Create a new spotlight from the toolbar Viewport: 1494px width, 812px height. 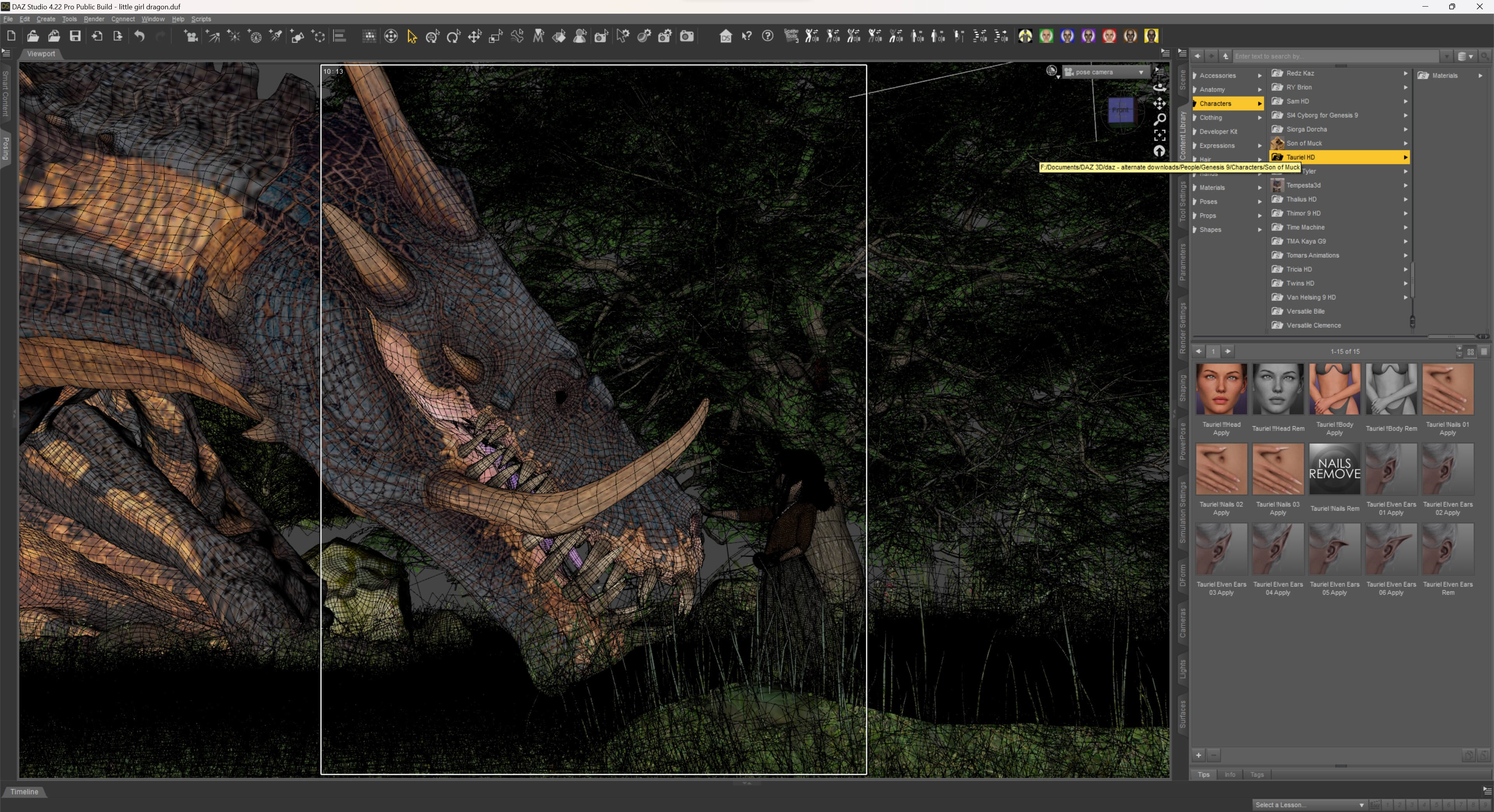276,36
